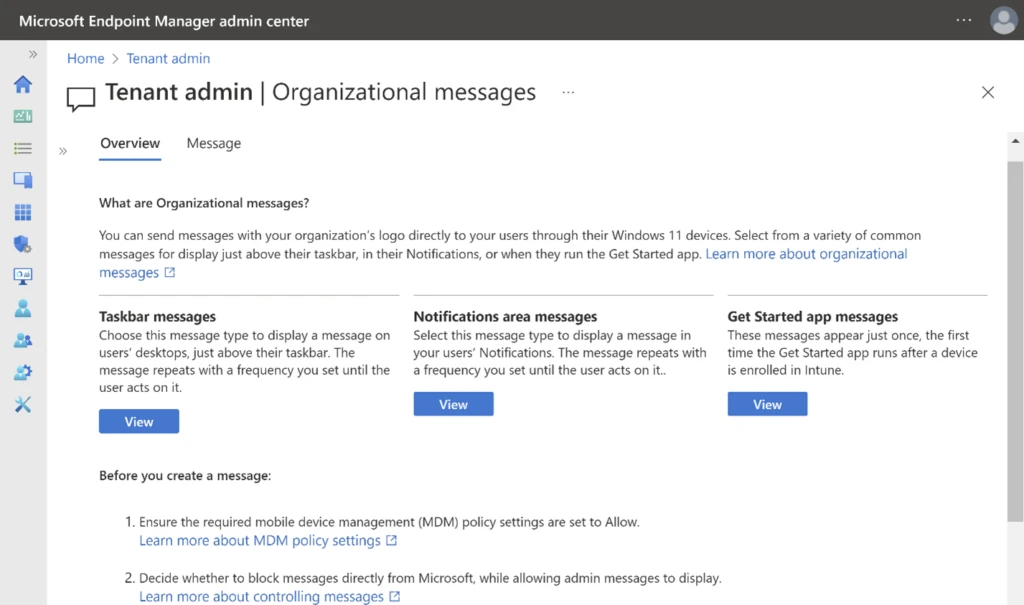Expand the left navigation pane chevron
Image resolution: width=1024 pixels, height=605 pixels.
coord(33,55)
